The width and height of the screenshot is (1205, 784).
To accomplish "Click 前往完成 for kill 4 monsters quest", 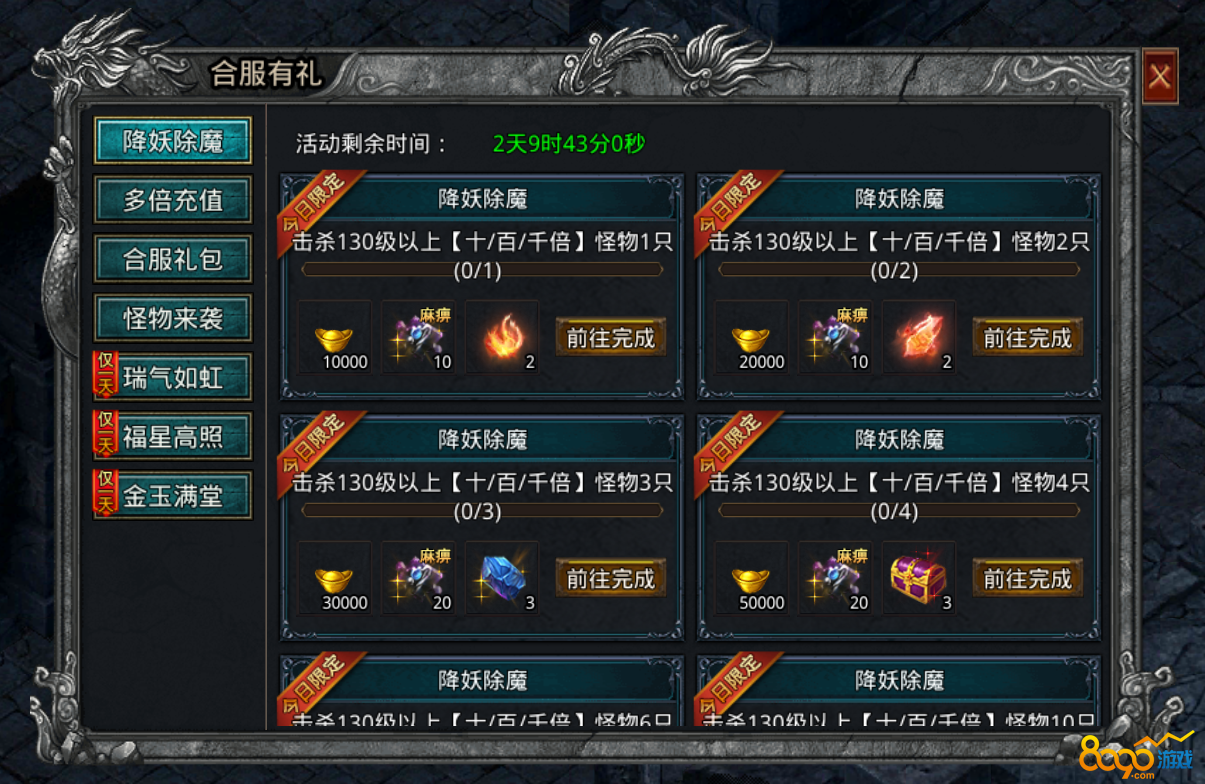I will [x=1028, y=579].
